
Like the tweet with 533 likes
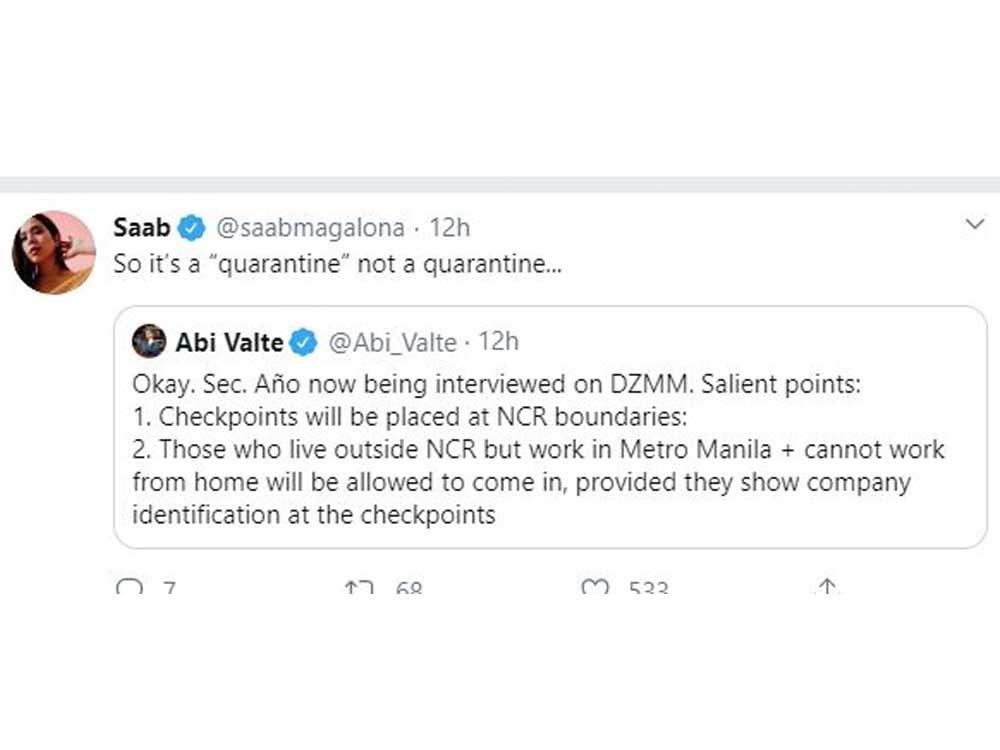pyautogui.click(x=596, y=588)
